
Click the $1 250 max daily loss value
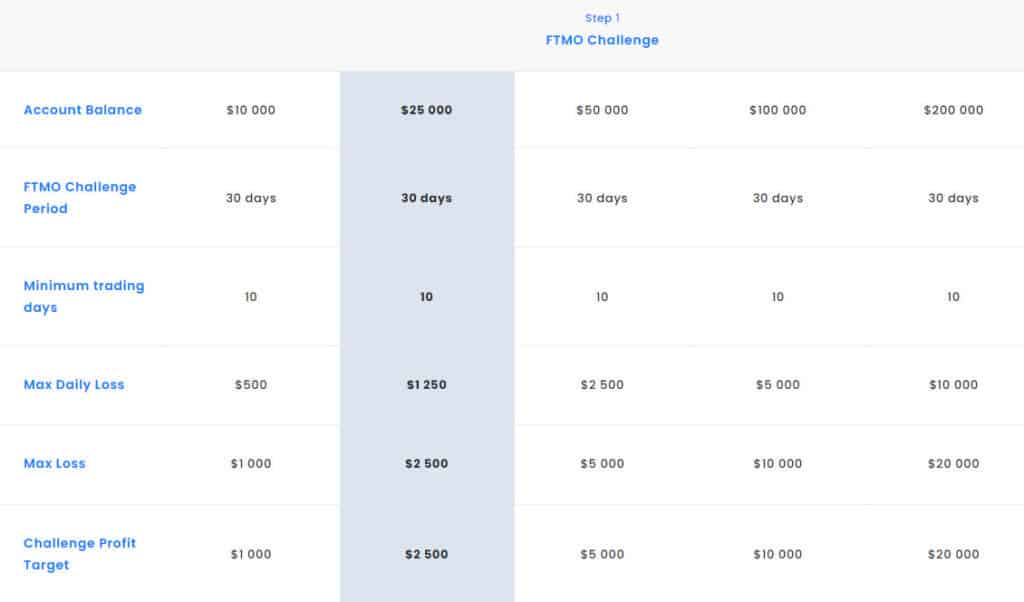click(426, 385)
